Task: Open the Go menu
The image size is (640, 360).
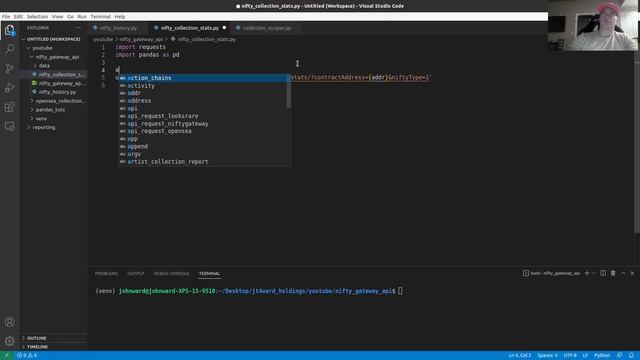Action: [70, 17]
